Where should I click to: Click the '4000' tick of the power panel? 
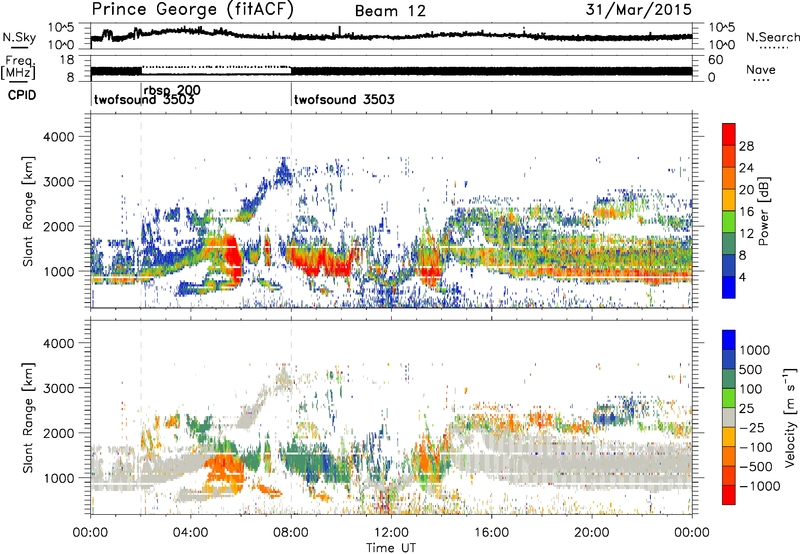pyautogui.click(x=58, y=137)
